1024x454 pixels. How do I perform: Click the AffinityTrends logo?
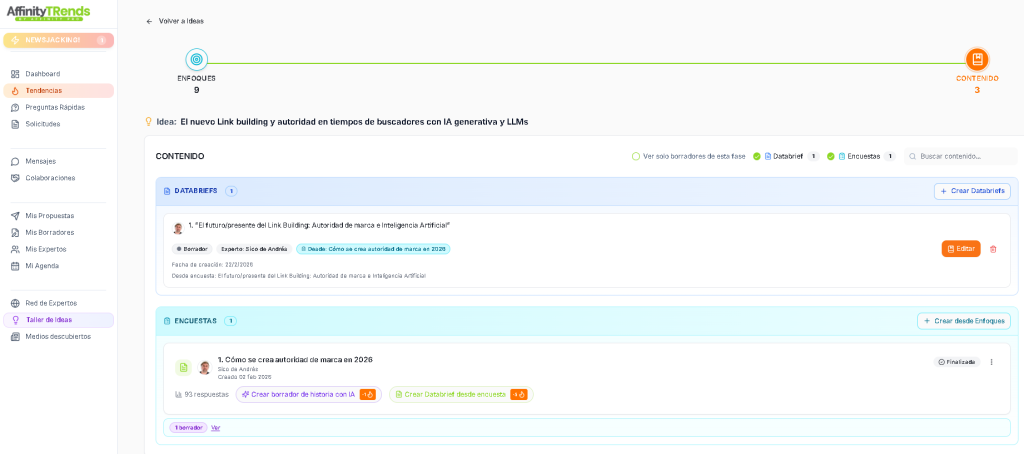(x=48, y=12)
